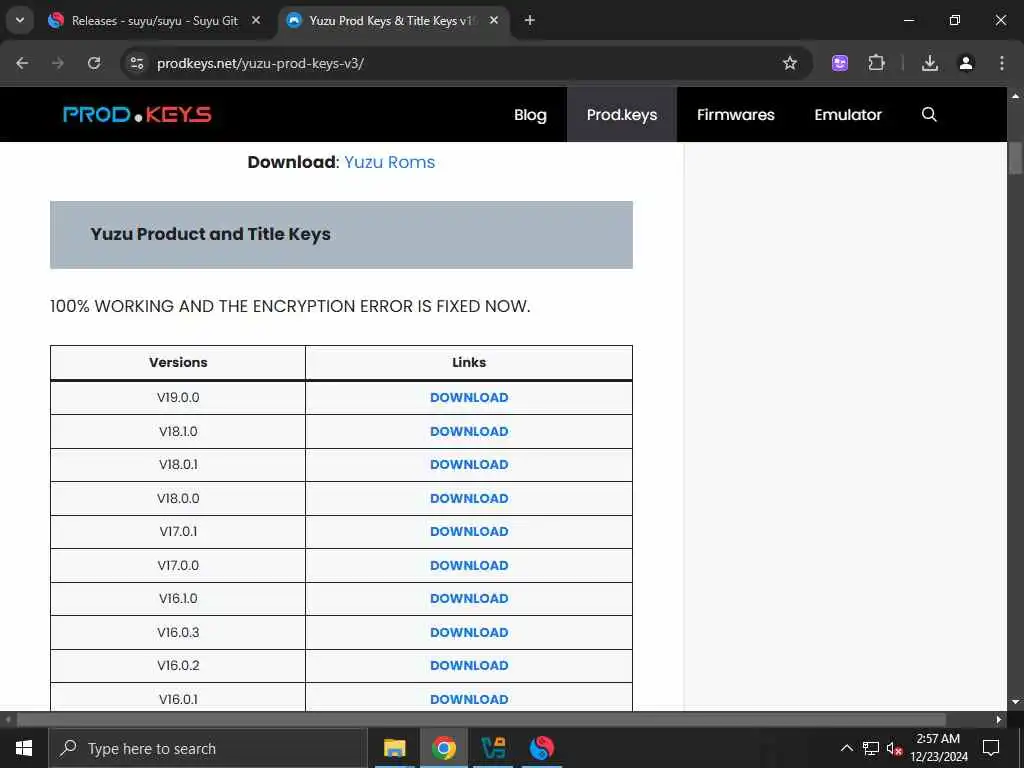Open the network status tray icon
The width and height of the screenshot is (1024, 768).
click(x=871, y=748)
